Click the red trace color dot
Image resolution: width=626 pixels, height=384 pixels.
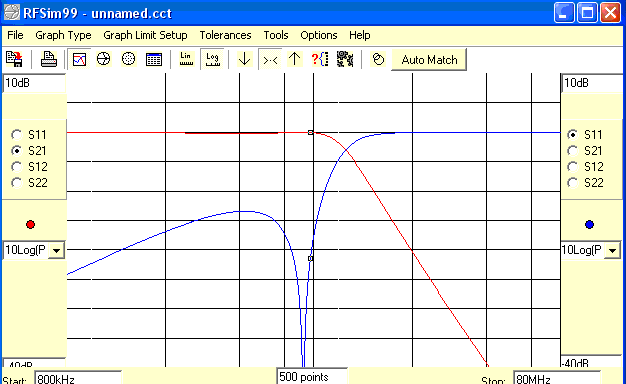[x=30, y=224]
